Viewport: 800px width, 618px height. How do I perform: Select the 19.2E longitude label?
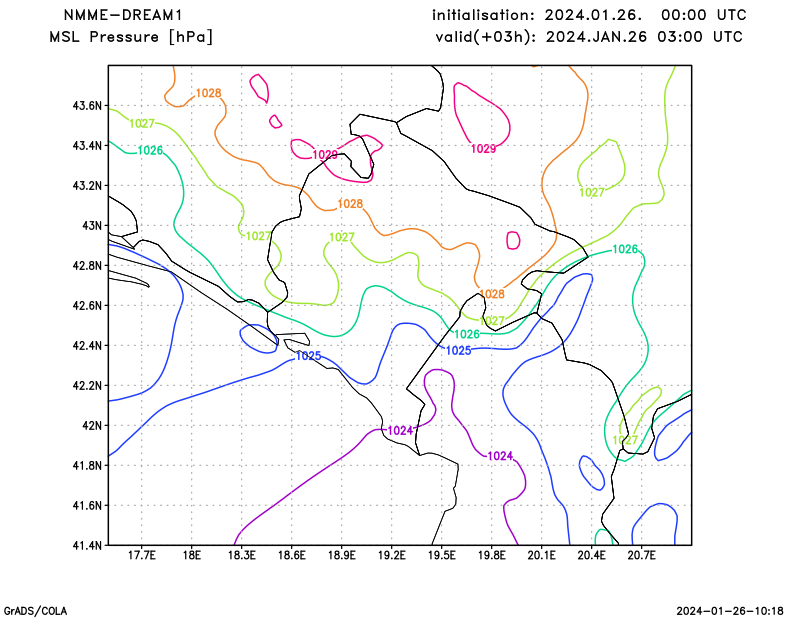tap(392, 555)
